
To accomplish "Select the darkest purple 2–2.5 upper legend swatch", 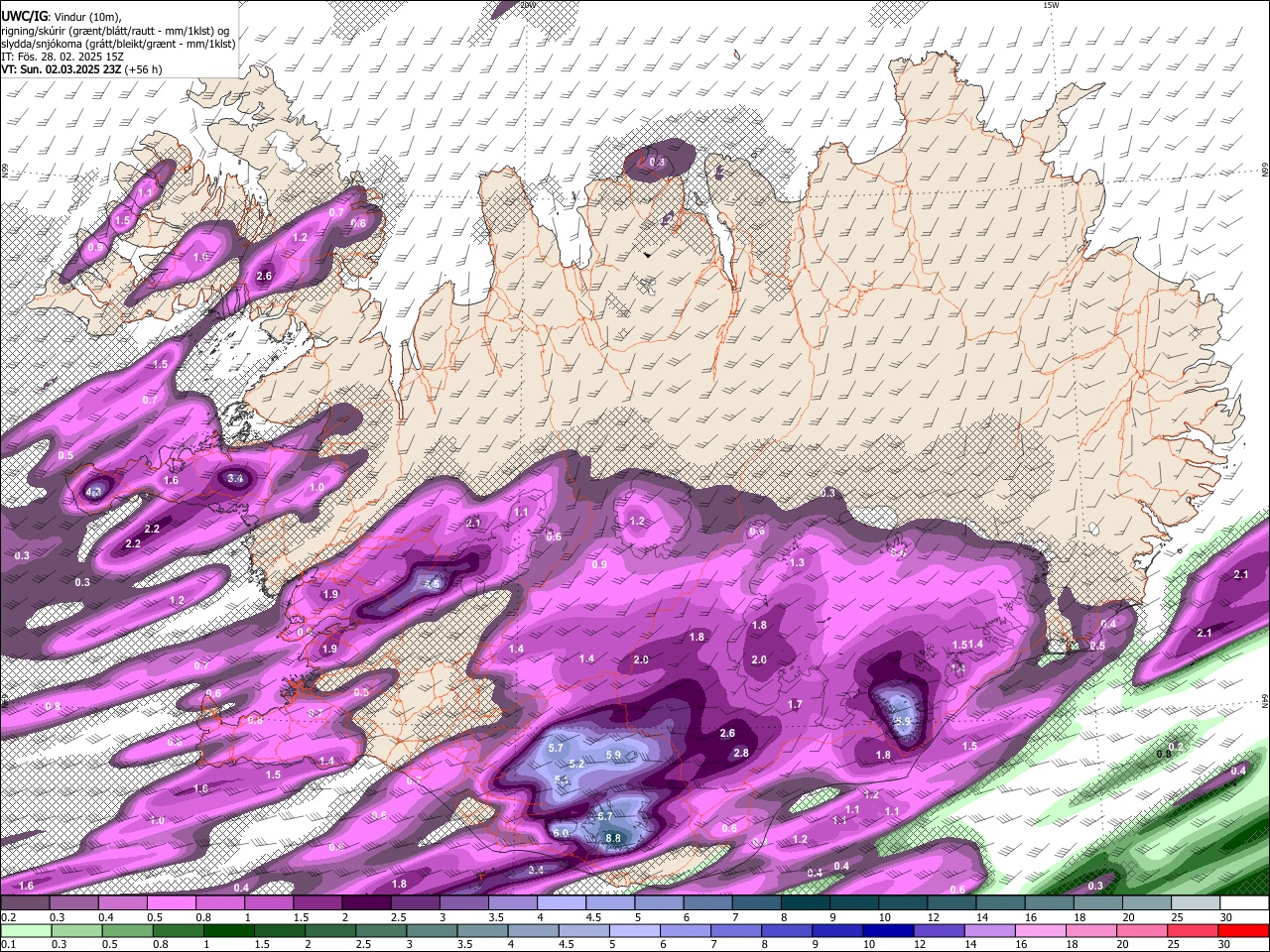I will click(x=365, y=903).
